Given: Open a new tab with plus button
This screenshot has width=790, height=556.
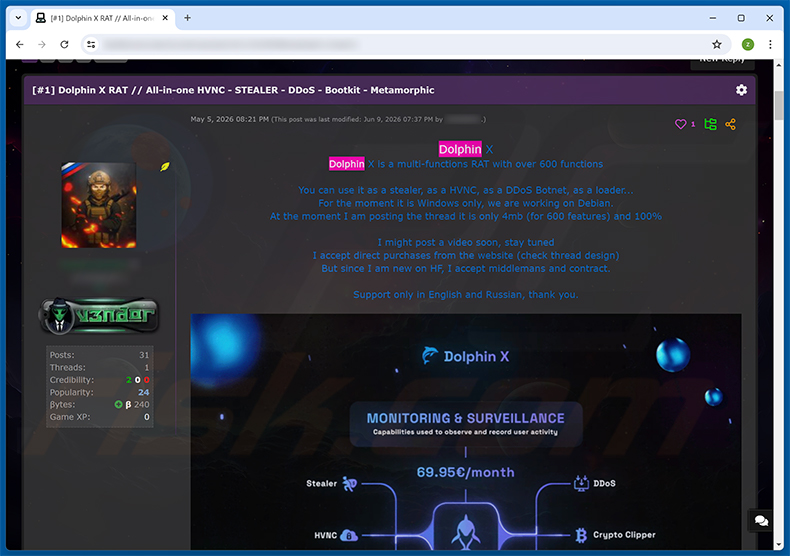Looking at the screenshot, I should (x=187, y=18).
